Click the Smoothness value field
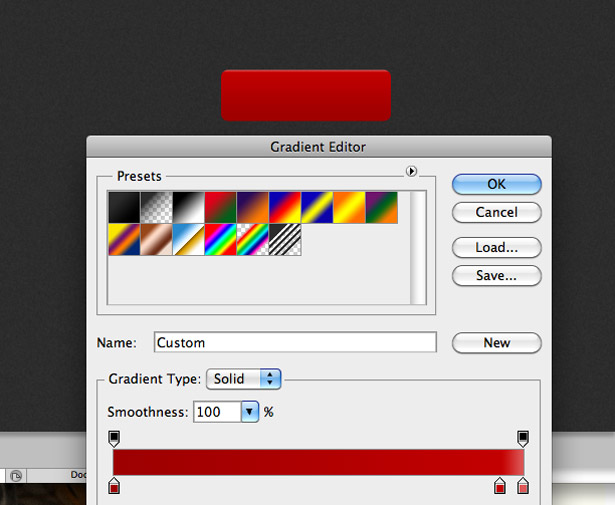This screenshot has width=615, height=505. coord(217,412)
